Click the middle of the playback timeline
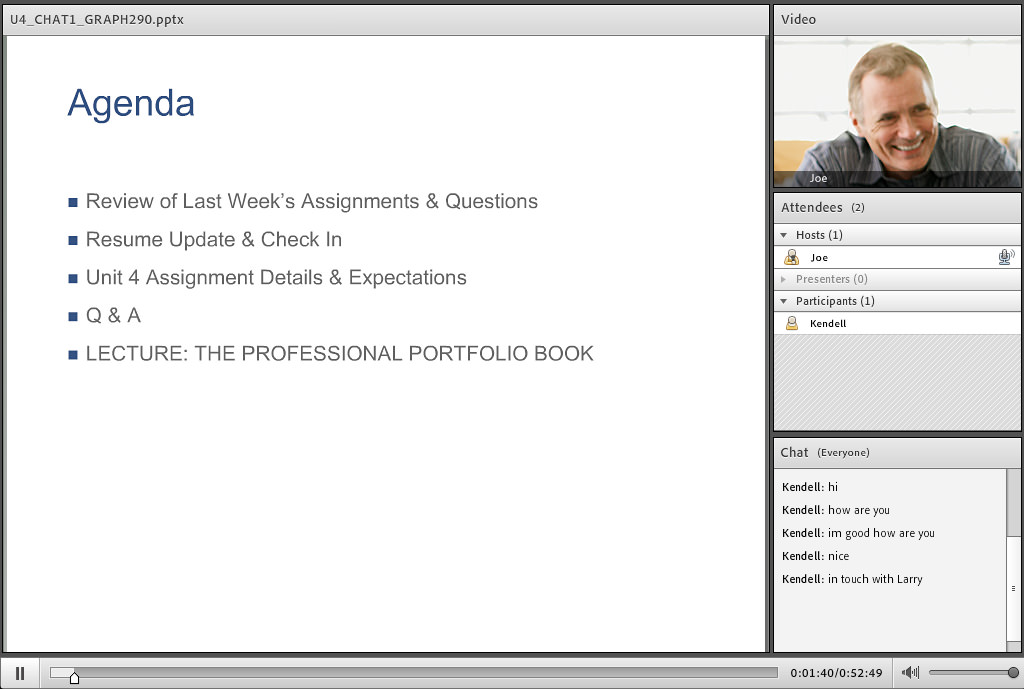The height and width of the screenshot is (689, 1024). pos(414,673)
